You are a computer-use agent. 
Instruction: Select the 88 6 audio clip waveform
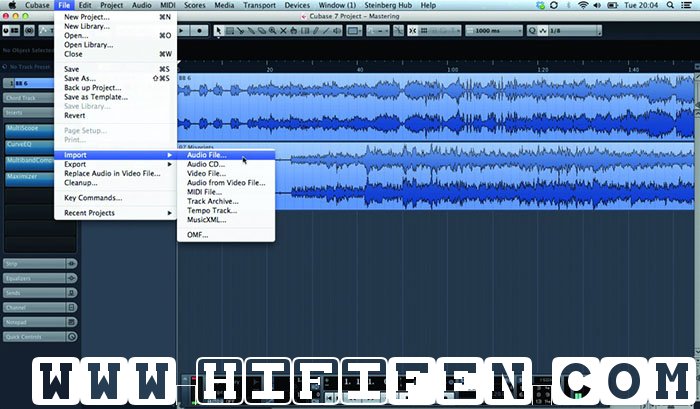pos(436,107)
